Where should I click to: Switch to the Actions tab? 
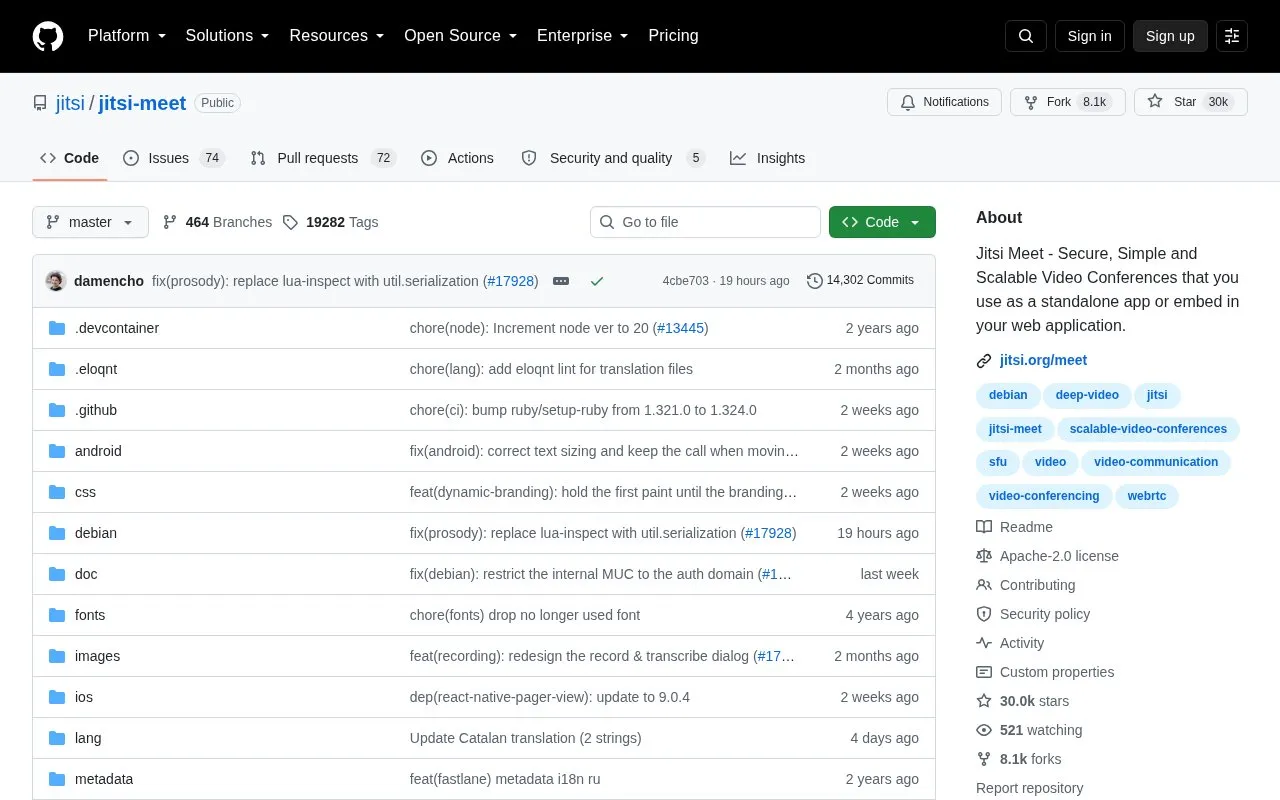pos(457,158)
